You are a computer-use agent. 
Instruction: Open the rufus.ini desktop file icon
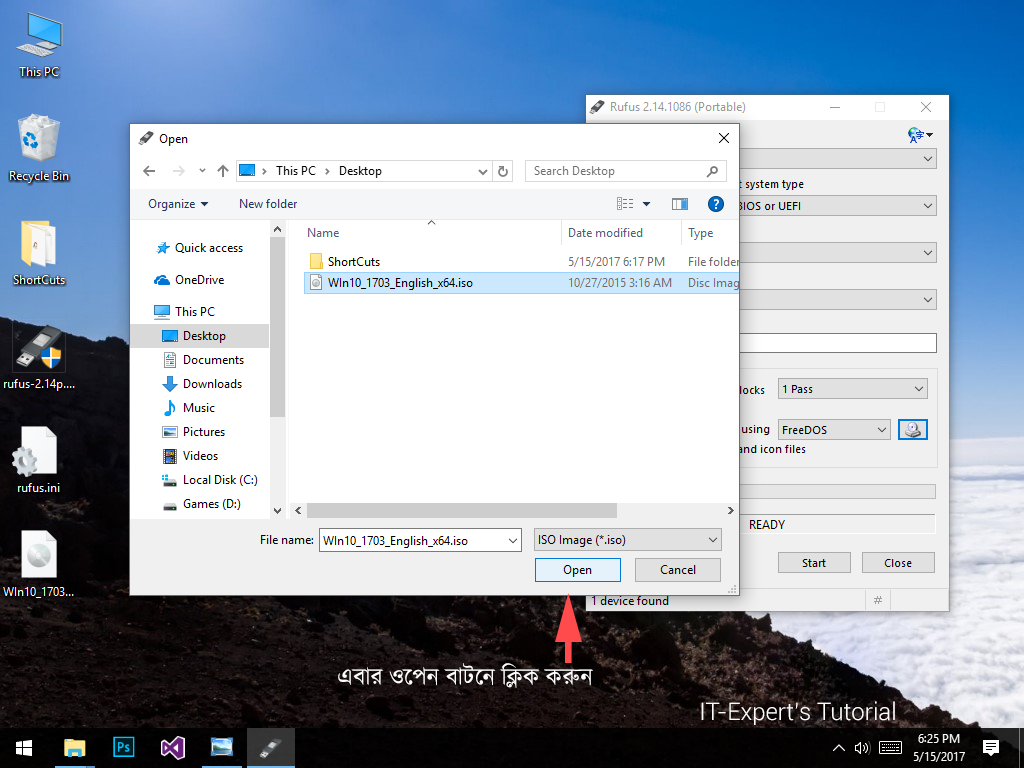pos(38,462)
